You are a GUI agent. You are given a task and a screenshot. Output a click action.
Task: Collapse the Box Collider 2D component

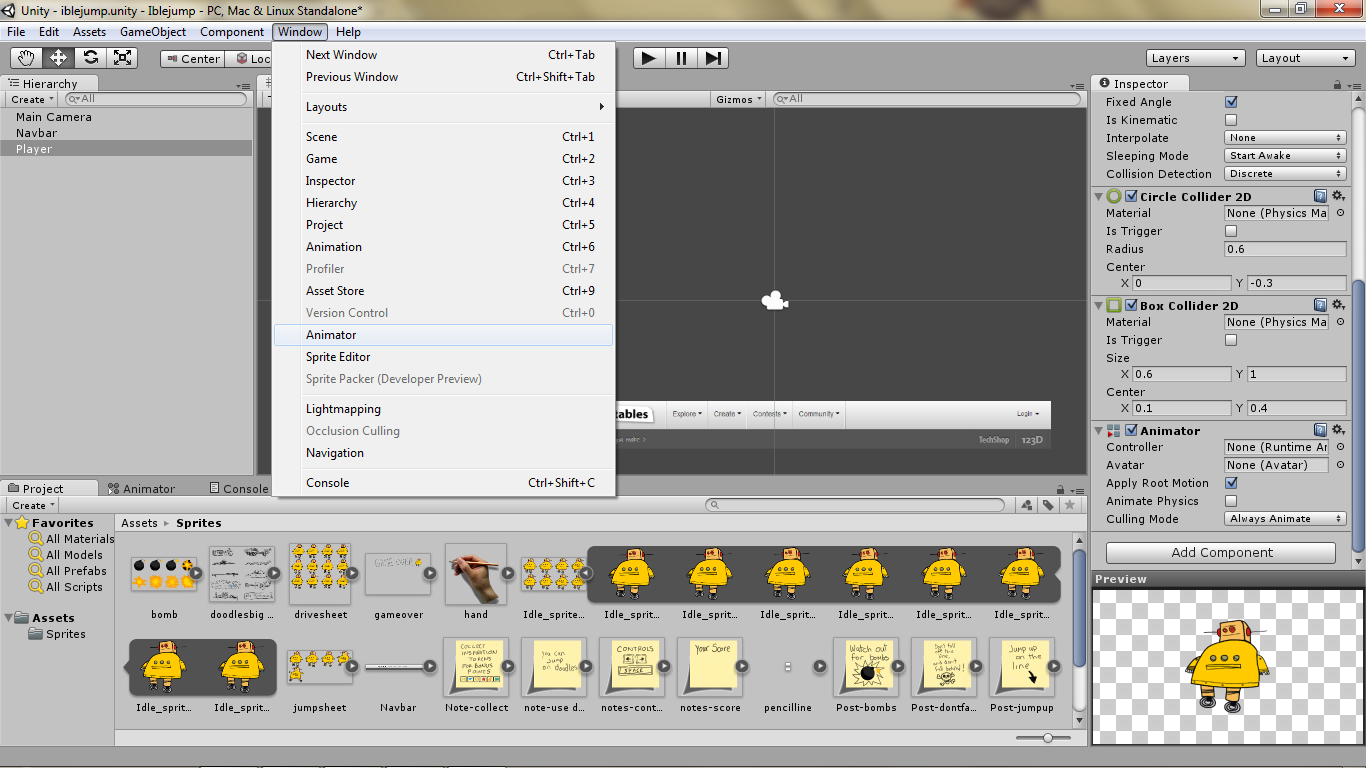[1098, 305]
